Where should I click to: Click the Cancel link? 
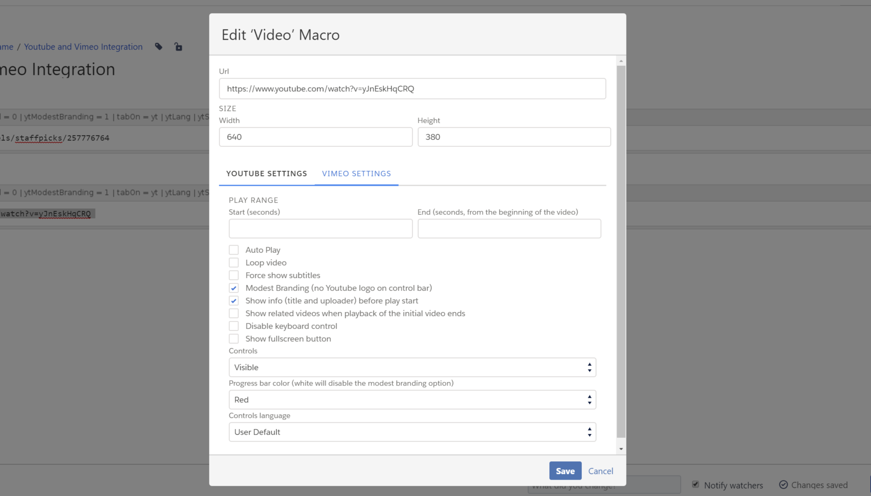[x=601, y=471]
